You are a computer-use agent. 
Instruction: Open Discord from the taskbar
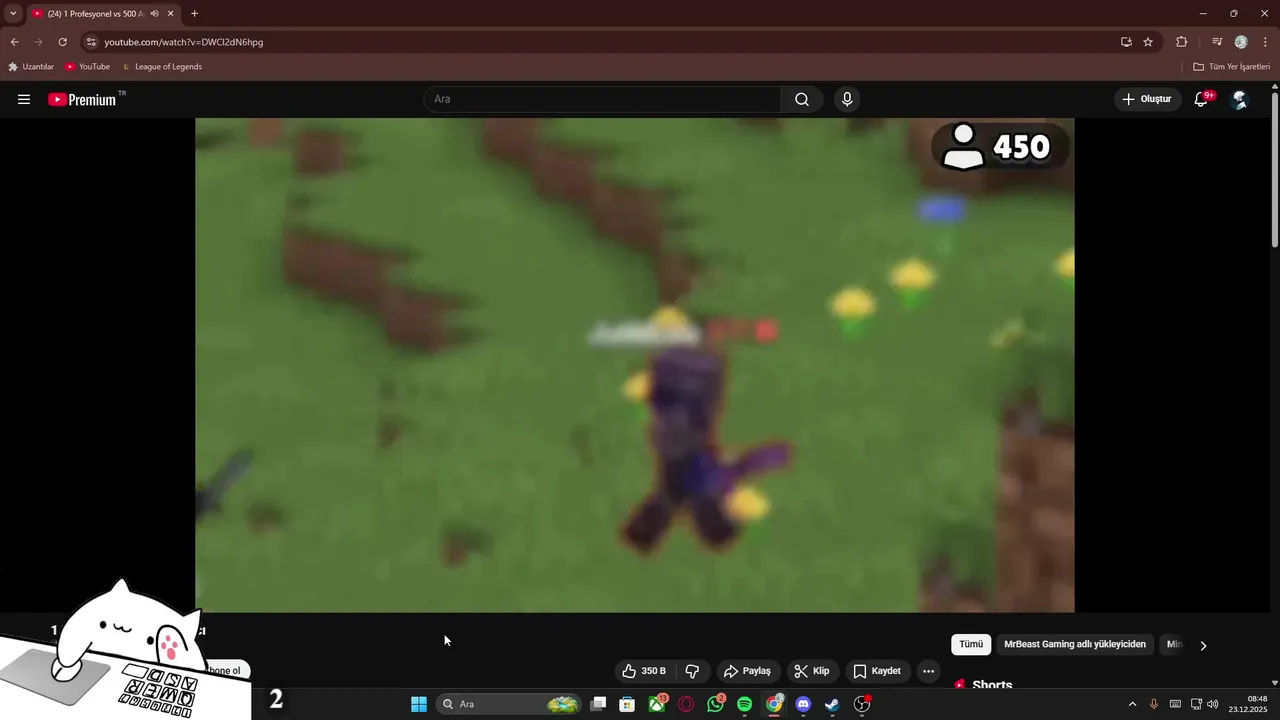pos(803,704)
